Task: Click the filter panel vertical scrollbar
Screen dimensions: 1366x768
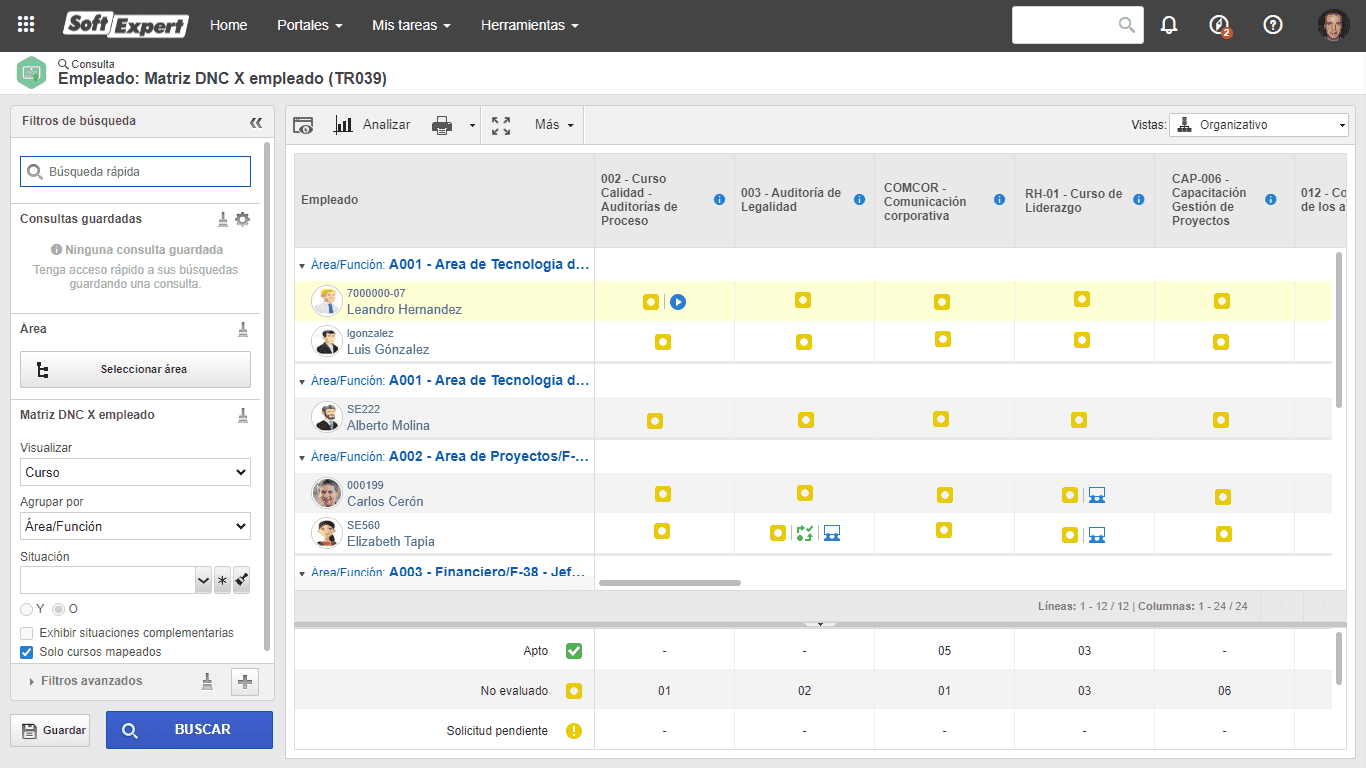Action: tap(267, 395)
